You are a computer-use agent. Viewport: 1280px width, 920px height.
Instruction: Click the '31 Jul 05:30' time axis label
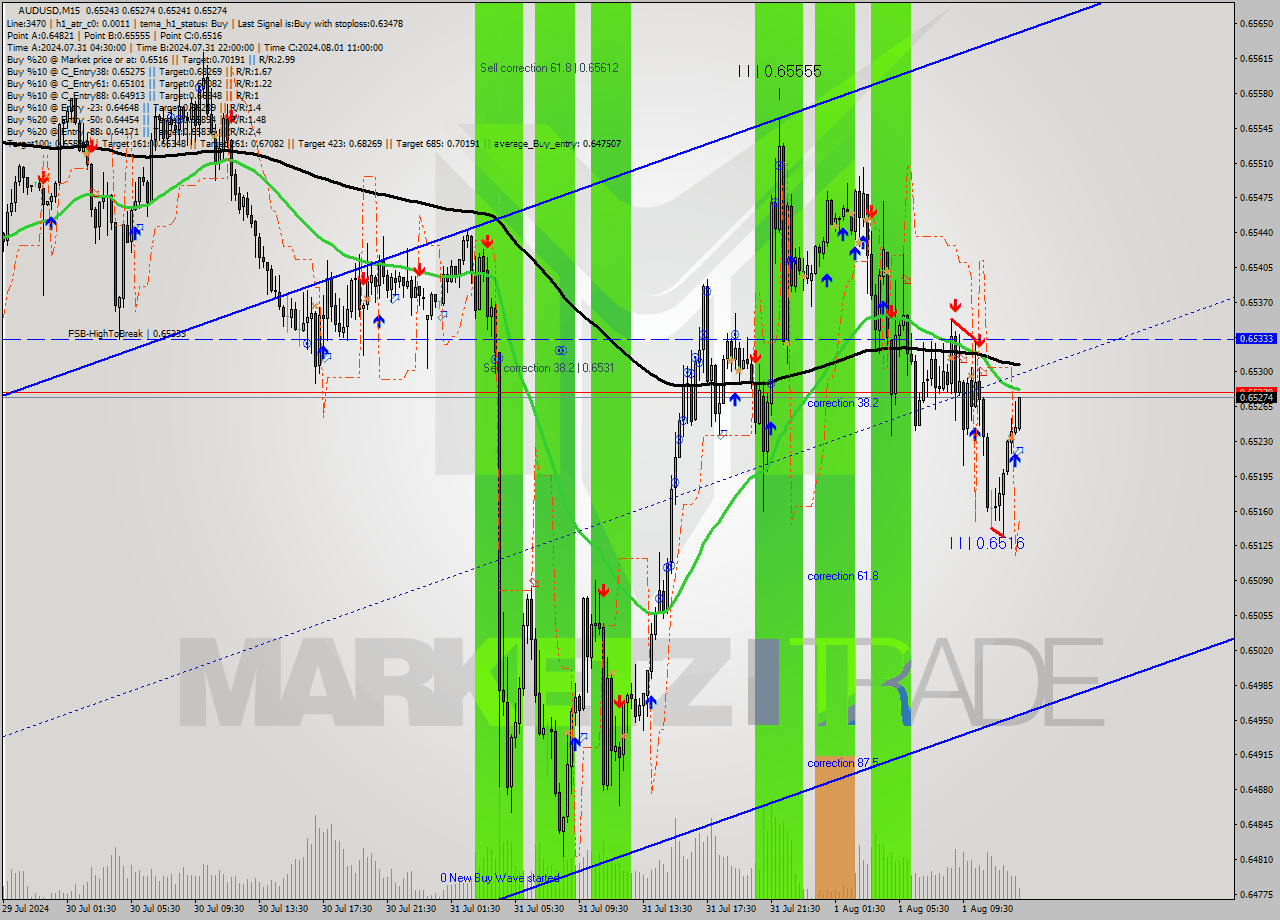coord(538,909)
